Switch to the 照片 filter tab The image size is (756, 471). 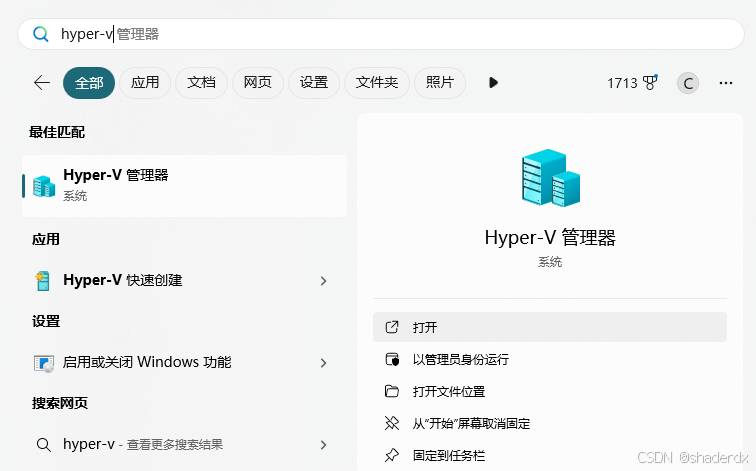click(x=440, y=83)
